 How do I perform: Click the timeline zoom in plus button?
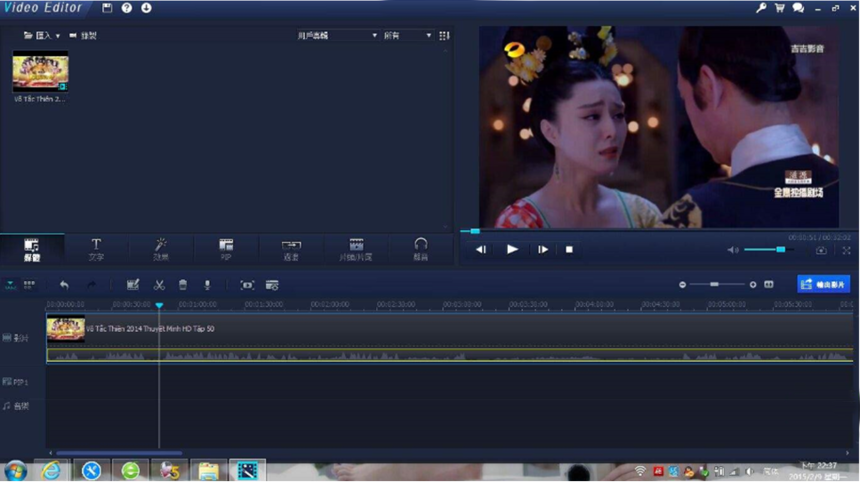[753, 285]
